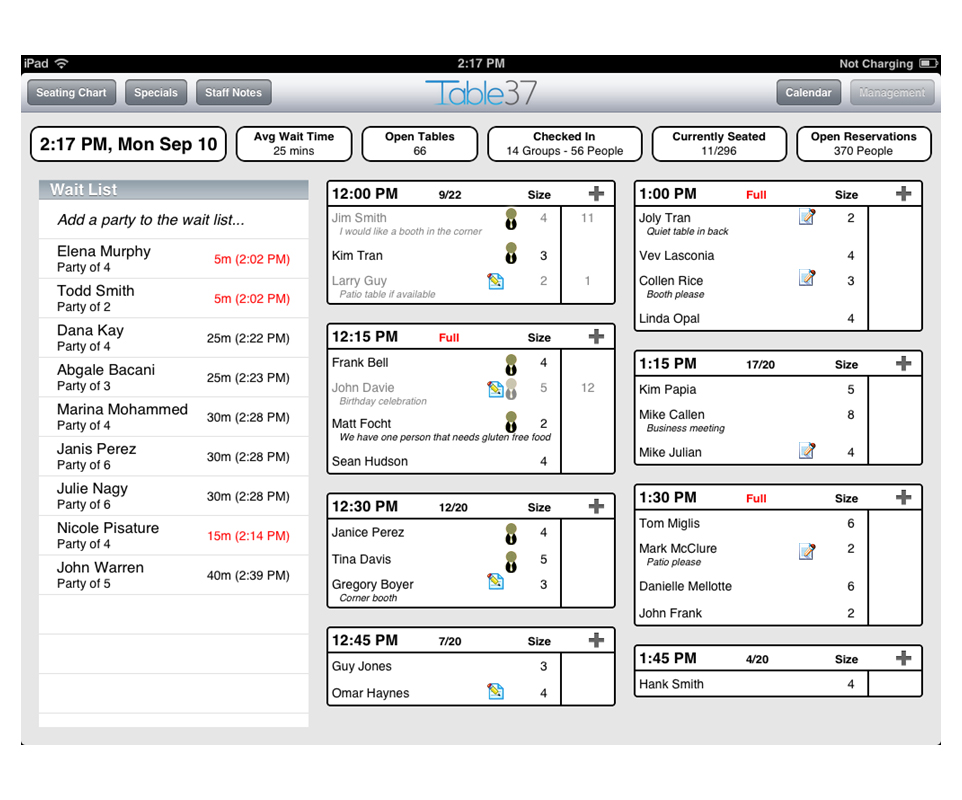Tap Add a party to the wait list

[x=151, y=220]
